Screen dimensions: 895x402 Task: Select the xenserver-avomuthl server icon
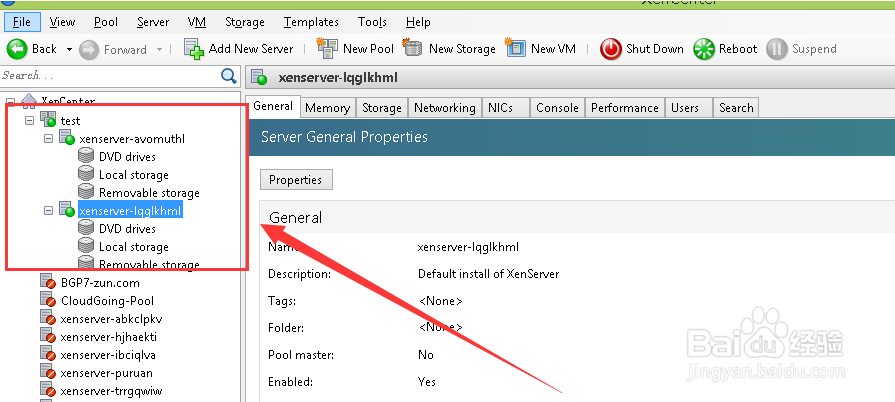[67, 138]
